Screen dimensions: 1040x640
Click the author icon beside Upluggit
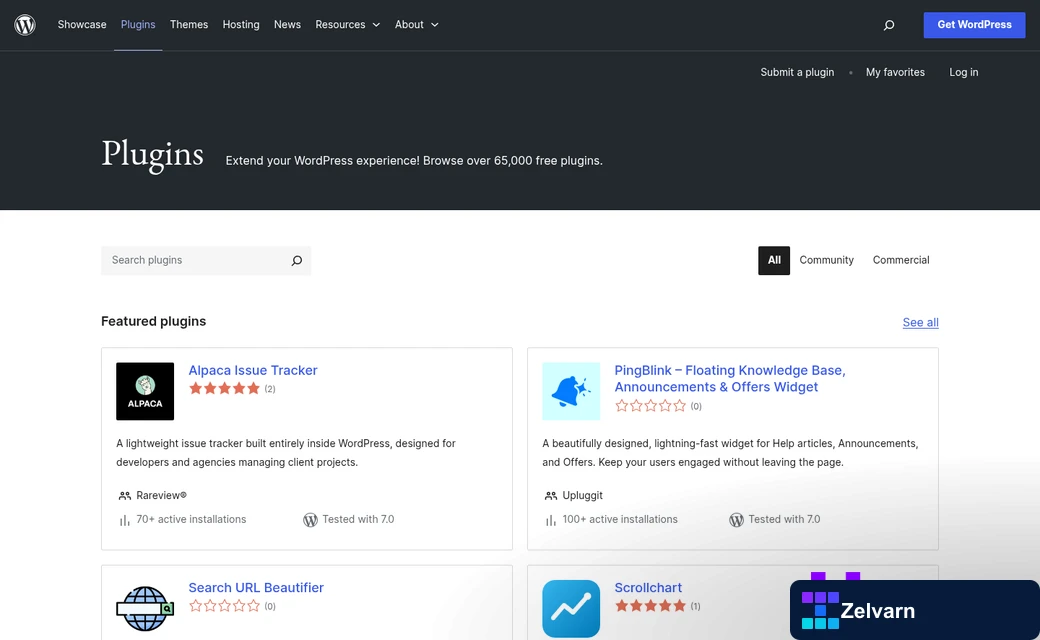[550, 495]
